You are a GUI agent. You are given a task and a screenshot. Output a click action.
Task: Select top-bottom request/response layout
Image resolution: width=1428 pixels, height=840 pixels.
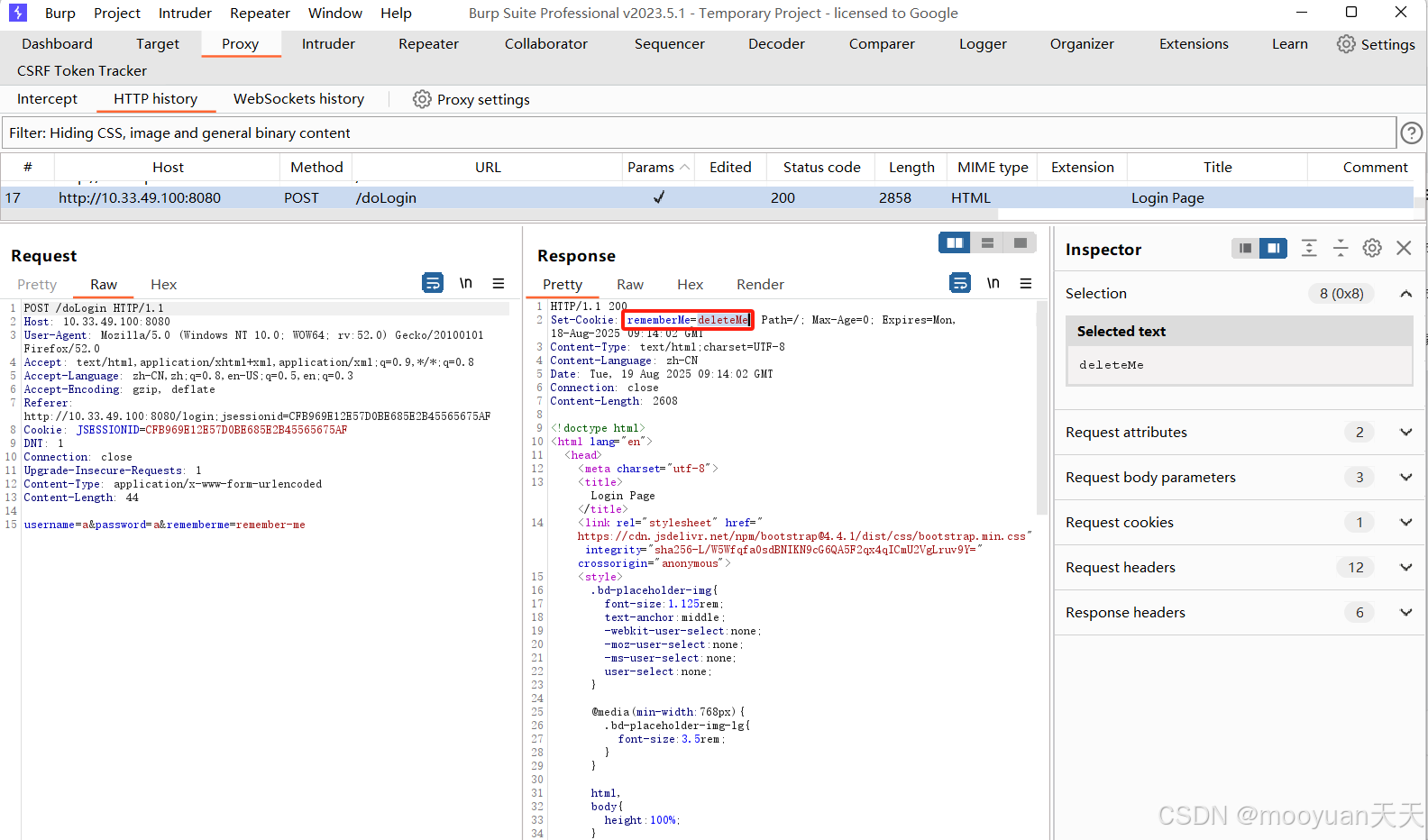click(x=987, y=242)
